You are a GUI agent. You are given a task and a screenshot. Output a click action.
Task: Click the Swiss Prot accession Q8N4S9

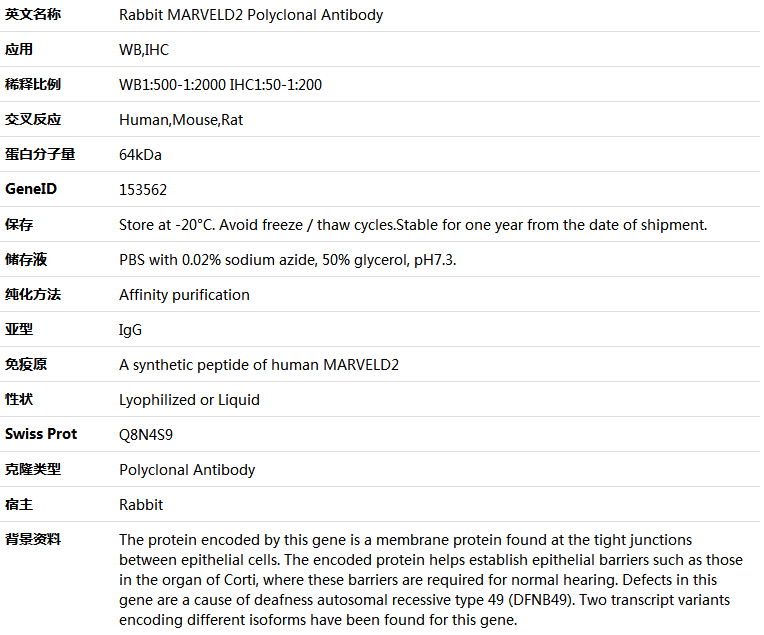pos(146,435)
